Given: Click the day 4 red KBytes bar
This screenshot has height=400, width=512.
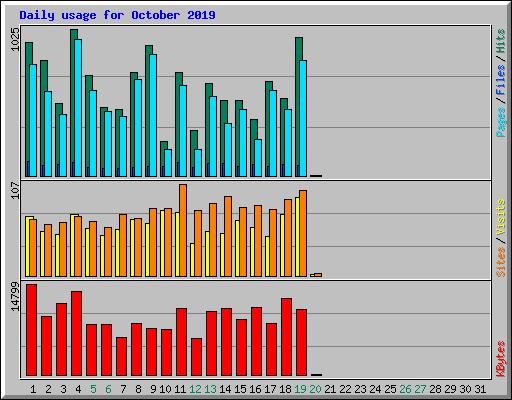Looking at the screenshot, I should [76, 333].
